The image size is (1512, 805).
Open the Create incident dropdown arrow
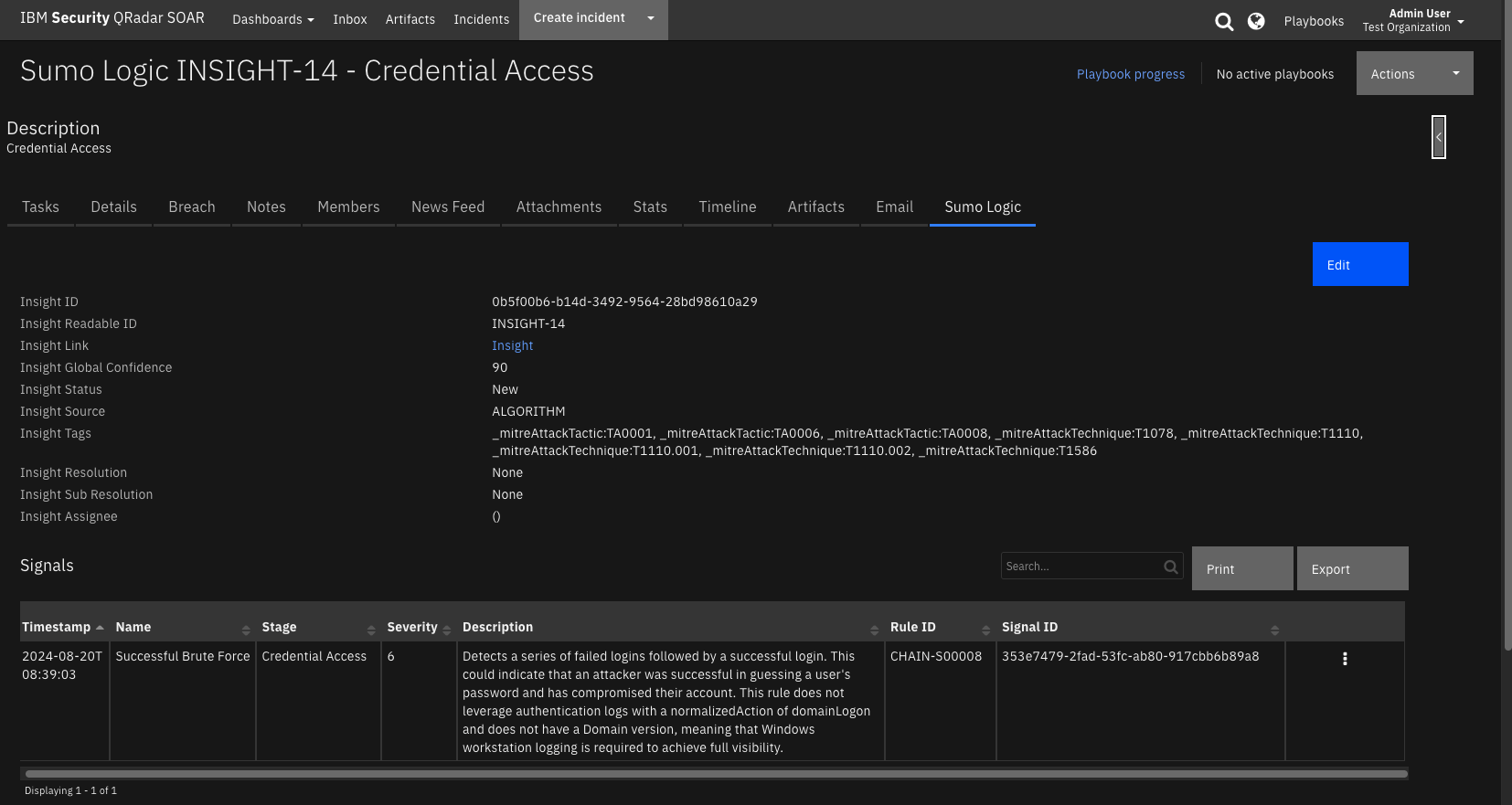pyautogui.click(x=651, y=18)
